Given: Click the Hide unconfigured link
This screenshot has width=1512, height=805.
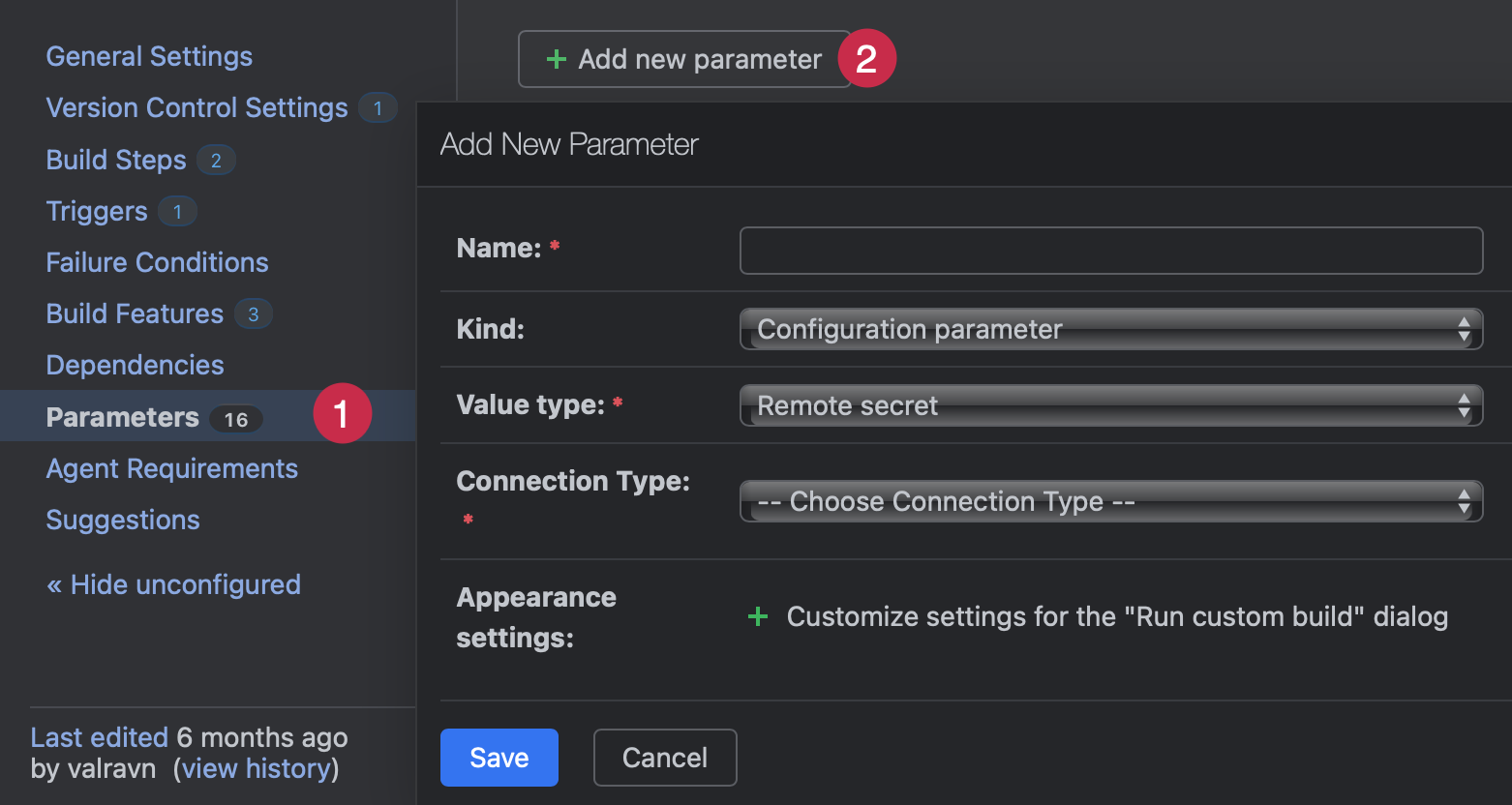Looking at the screenshot, I should click(174, 585).
